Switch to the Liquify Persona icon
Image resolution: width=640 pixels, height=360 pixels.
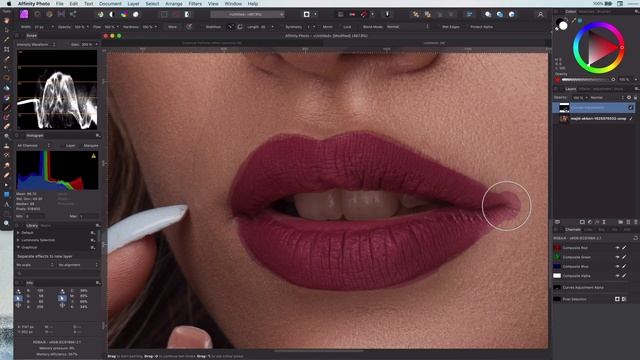pos(37,14)
